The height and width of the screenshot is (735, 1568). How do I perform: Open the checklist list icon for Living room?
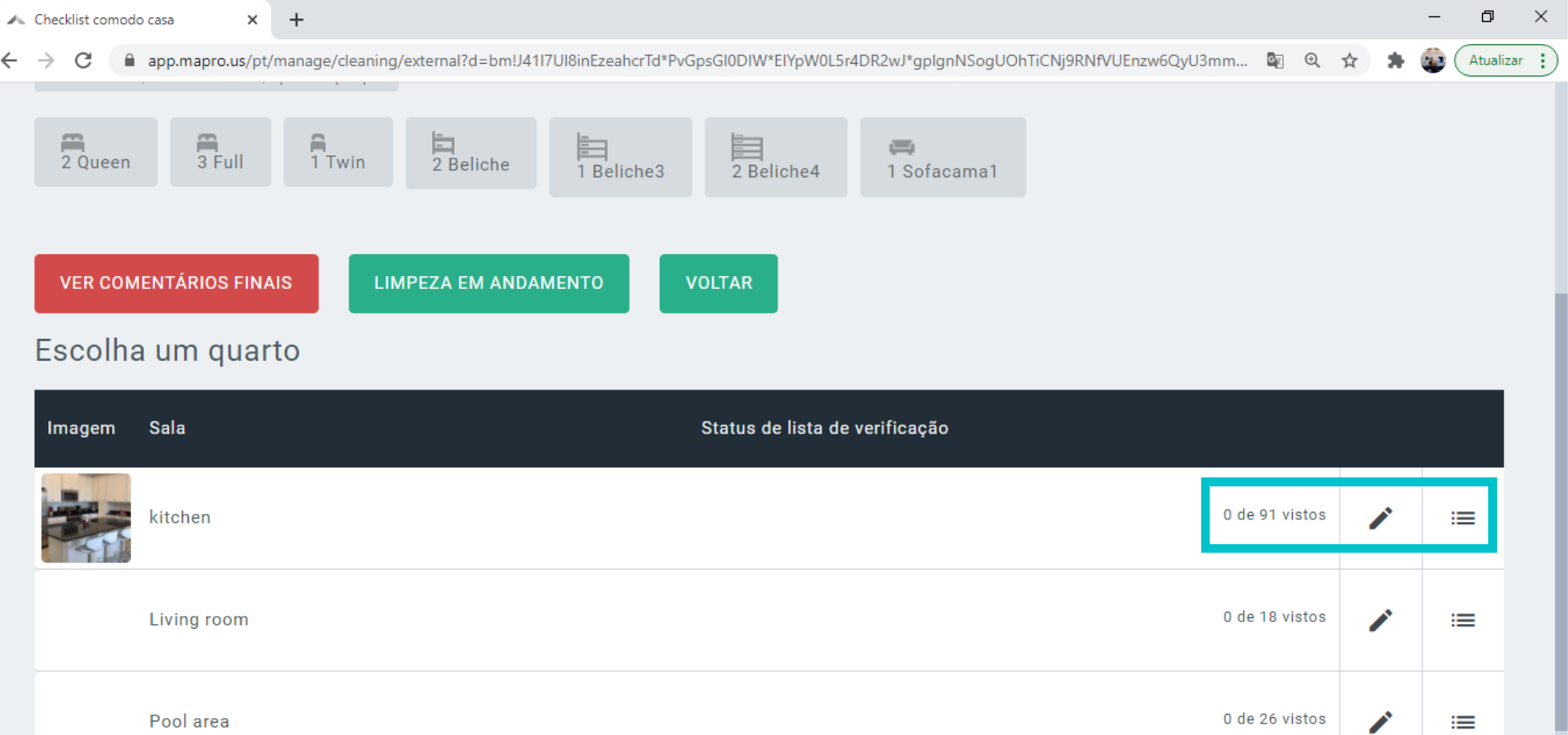click(1462, 620)
